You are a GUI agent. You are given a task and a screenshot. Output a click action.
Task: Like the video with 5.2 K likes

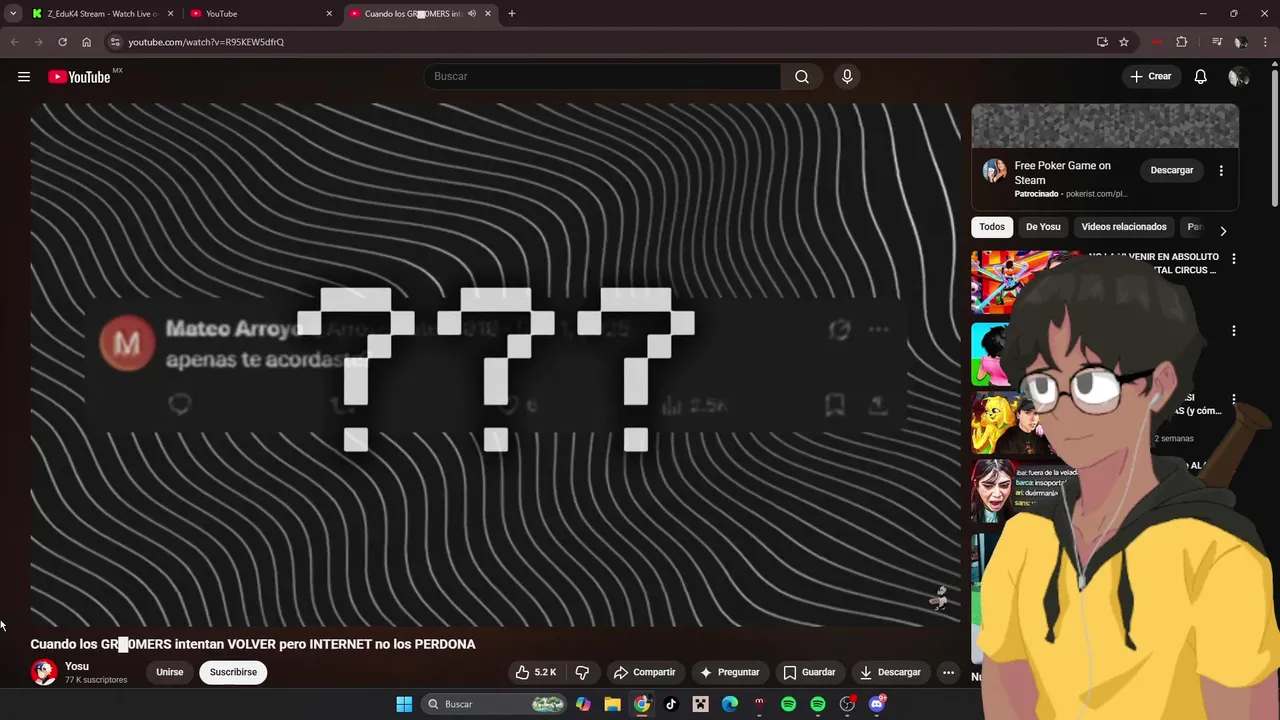[536, 672]
